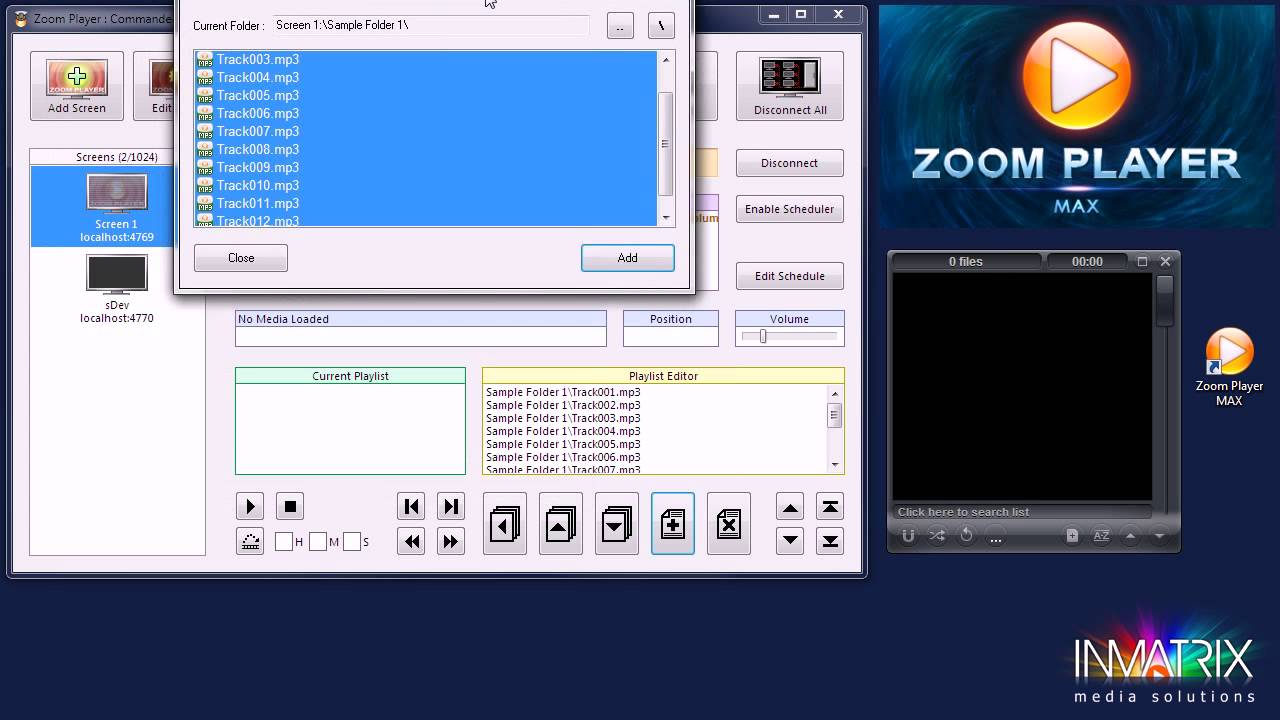Click the Fast Forward button
This screenshot has width=1280, height=720.
(x=451, y=541)
